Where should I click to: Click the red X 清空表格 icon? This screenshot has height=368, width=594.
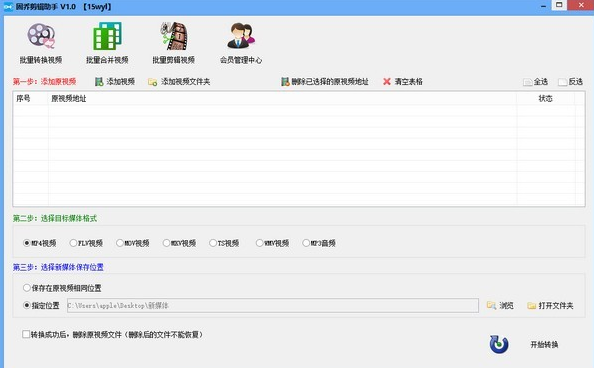(x=386, y=81)
